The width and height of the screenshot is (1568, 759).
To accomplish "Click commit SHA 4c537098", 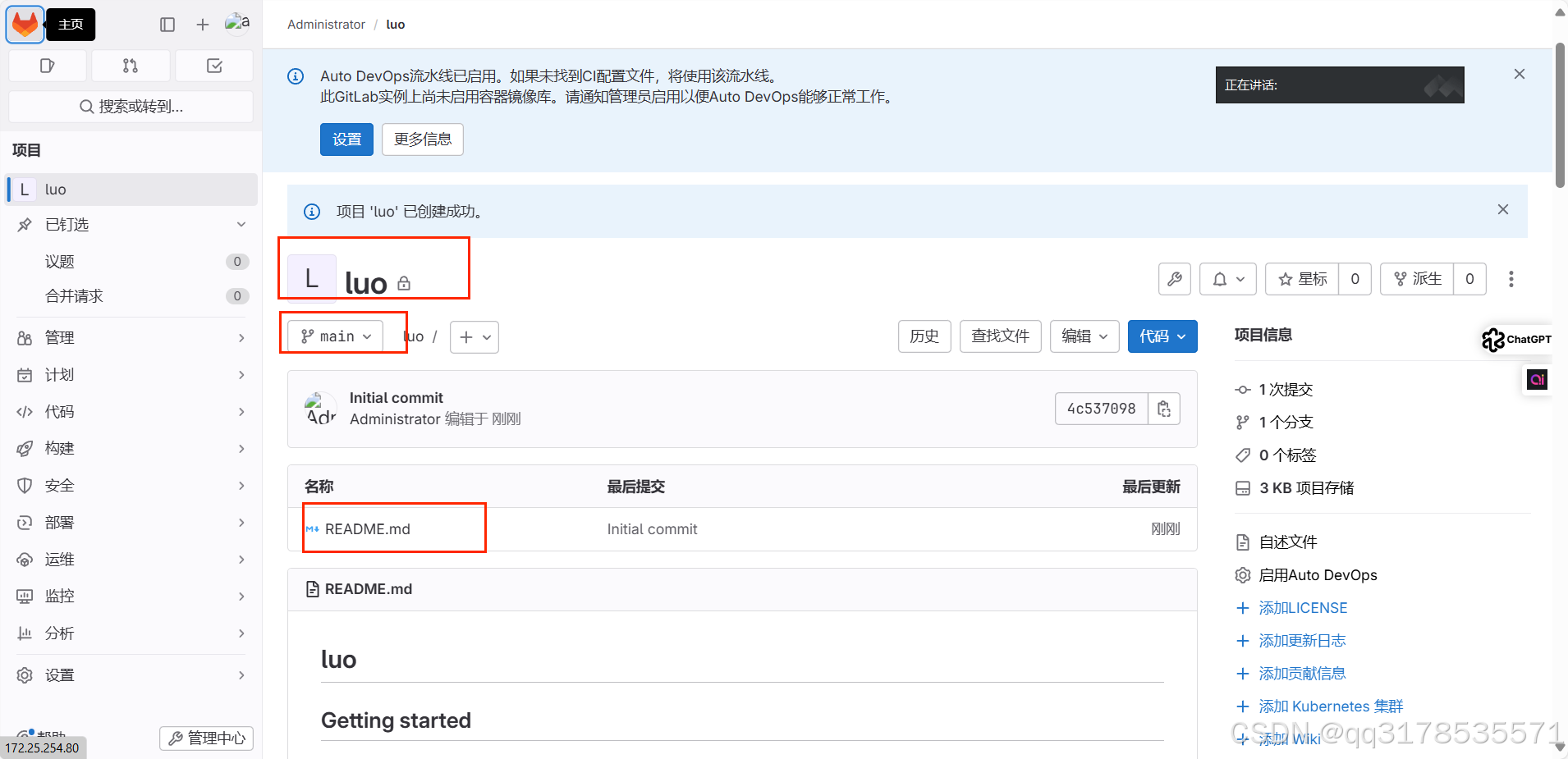I will [x=1101, y=409].
